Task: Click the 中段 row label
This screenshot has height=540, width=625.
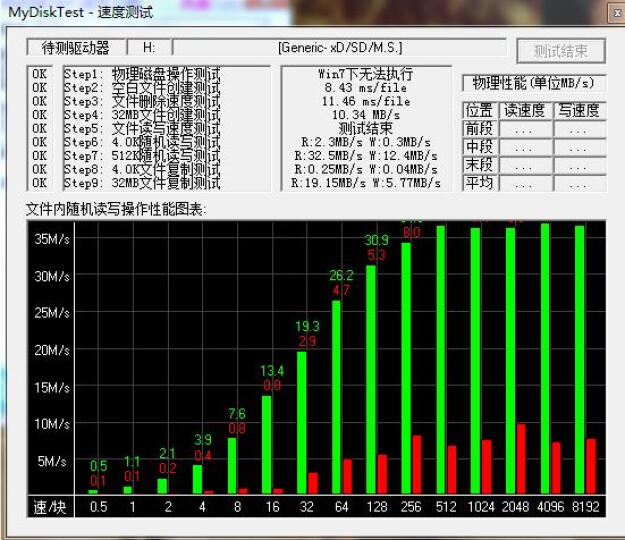Action: point(480,147)
